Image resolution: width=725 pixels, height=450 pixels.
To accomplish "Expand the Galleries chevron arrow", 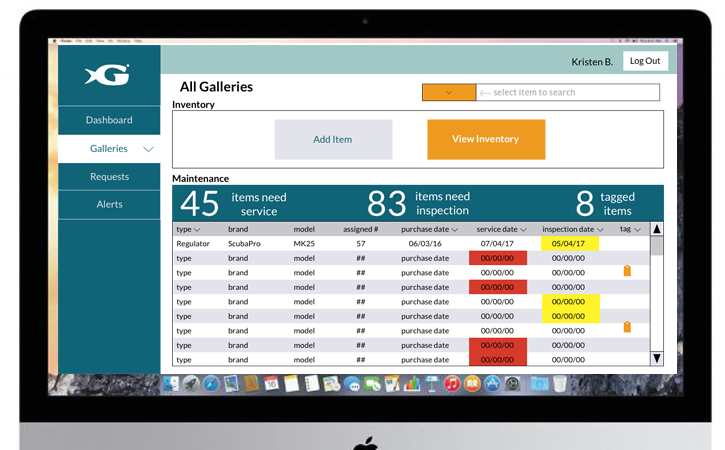I will coord(148,149).
